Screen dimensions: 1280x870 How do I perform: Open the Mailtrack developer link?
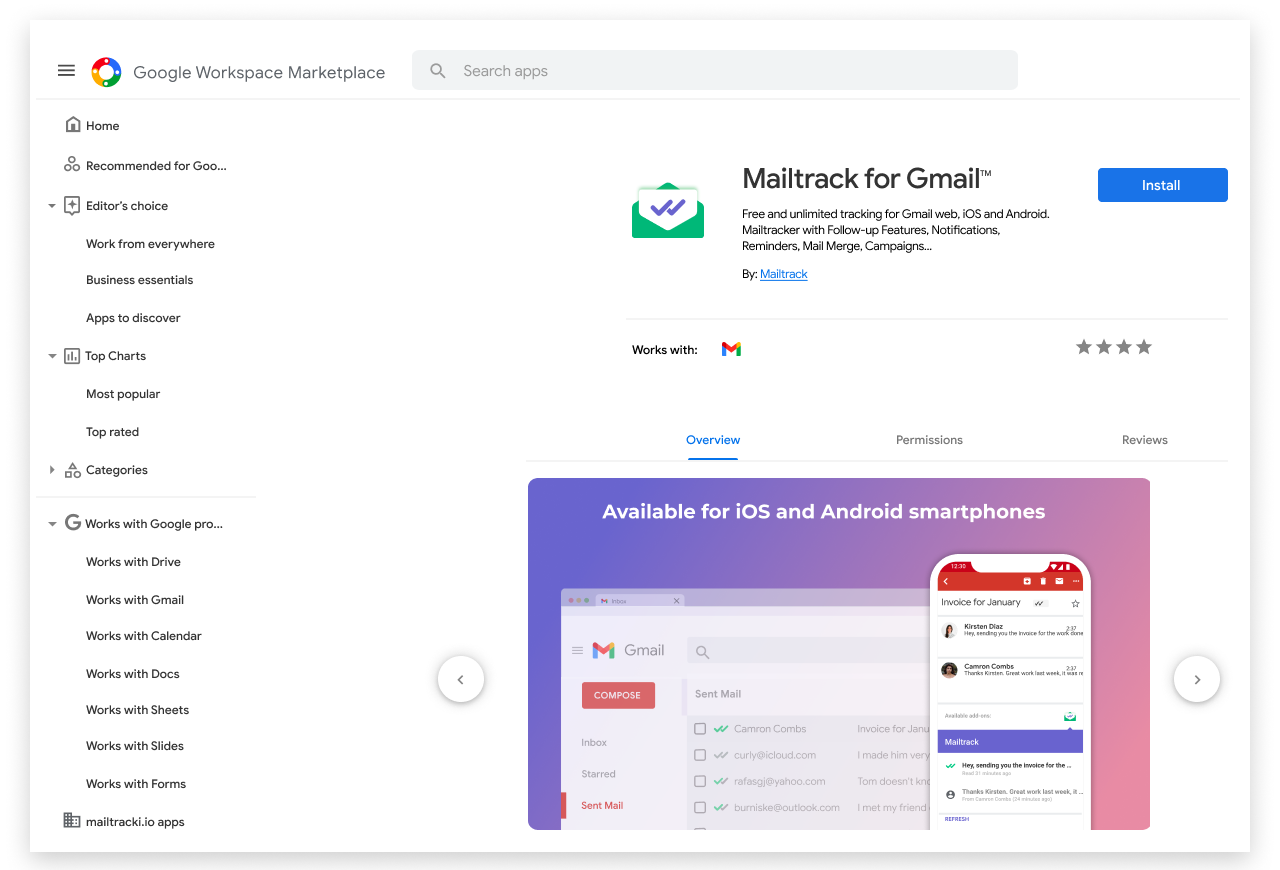click(x=783, y=274)
